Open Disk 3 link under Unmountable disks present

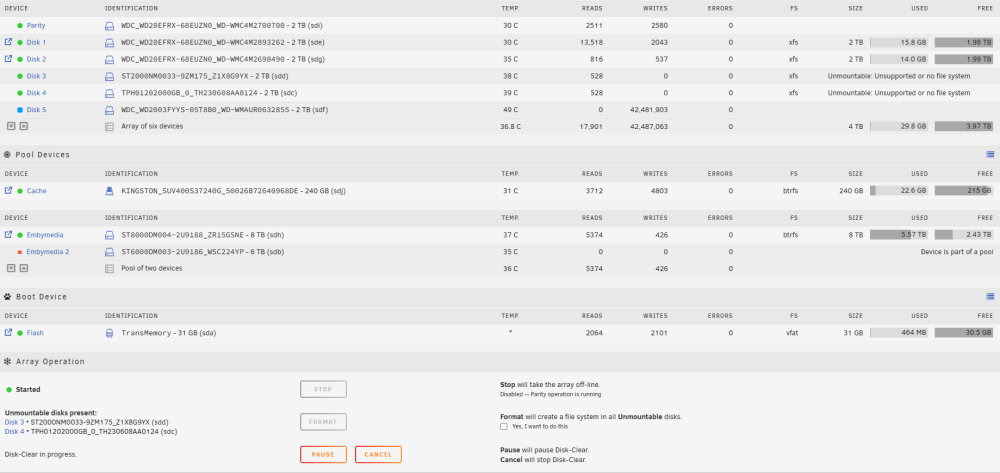click(x=14, y=423)
